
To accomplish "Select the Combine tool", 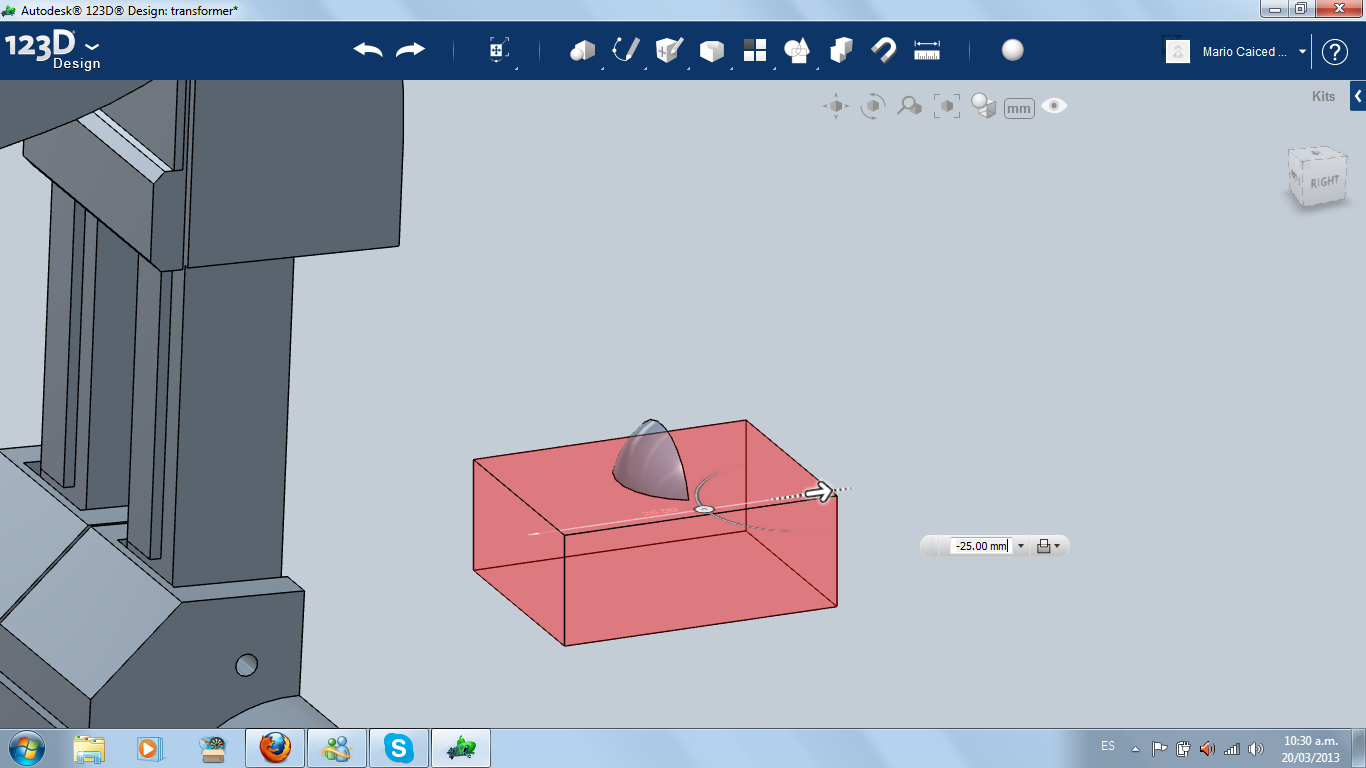I will [841, 50].
